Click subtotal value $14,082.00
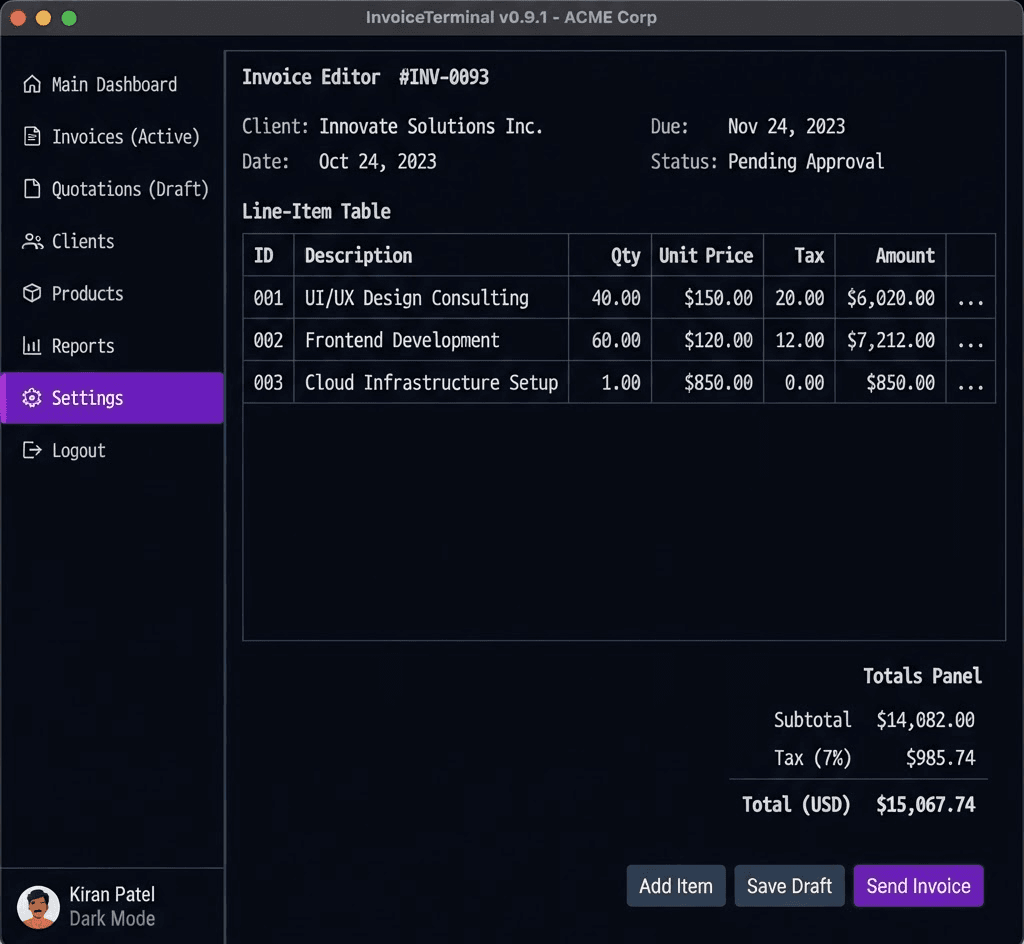This screenshot has width=1024, height=944. (925, 719)
